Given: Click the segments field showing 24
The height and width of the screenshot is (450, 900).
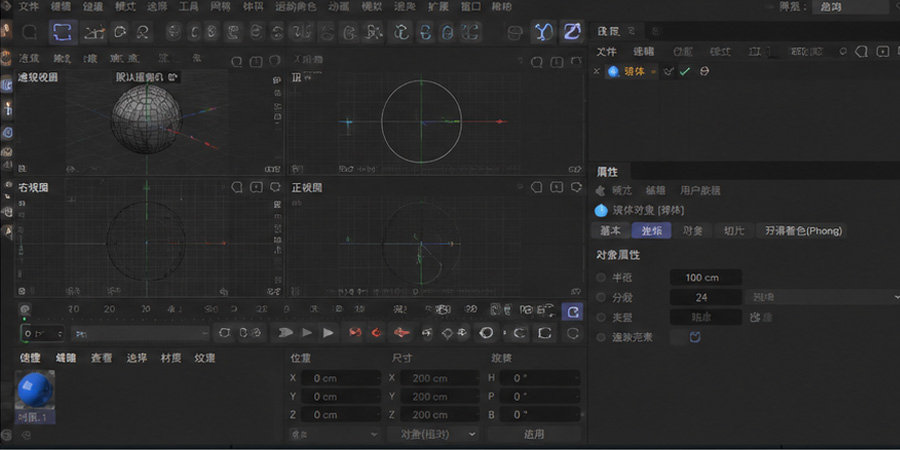Looking at the screenshot, I should point(705,297).
